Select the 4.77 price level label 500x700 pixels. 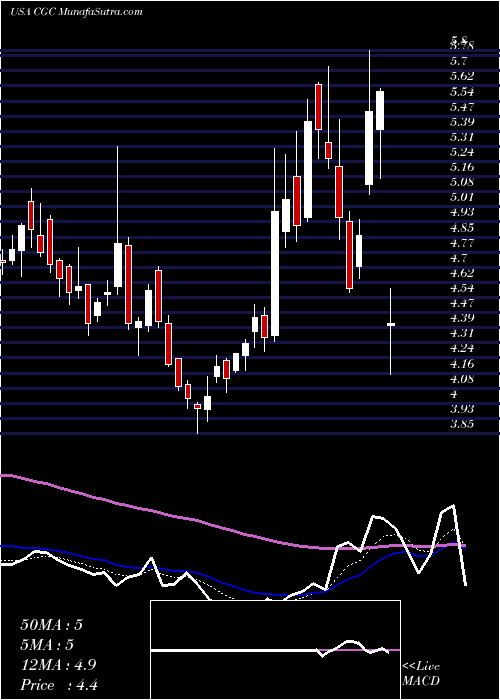pyautogui.click(x=462, y=243)
